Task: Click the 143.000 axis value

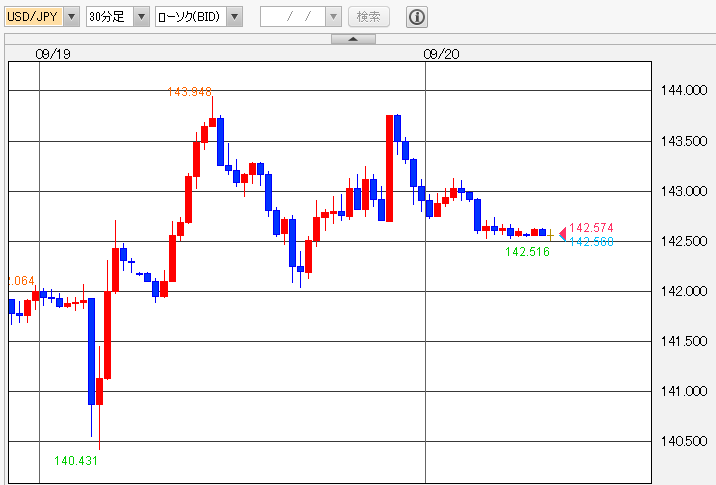Action: [x=684, y=191]
